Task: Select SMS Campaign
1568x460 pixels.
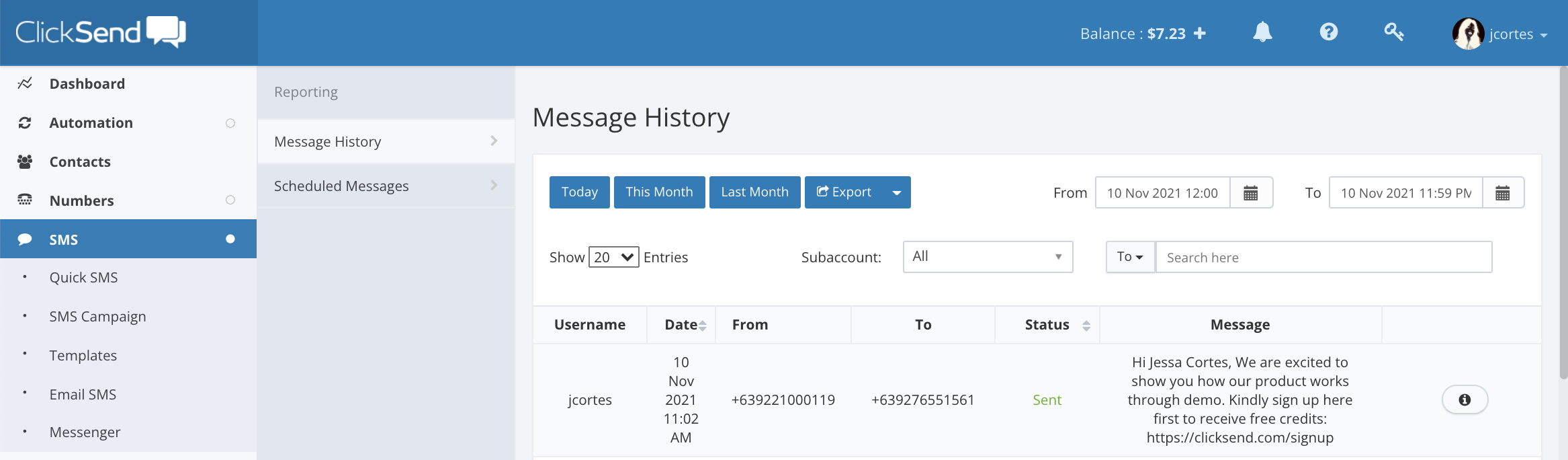Action: (97, 316)
